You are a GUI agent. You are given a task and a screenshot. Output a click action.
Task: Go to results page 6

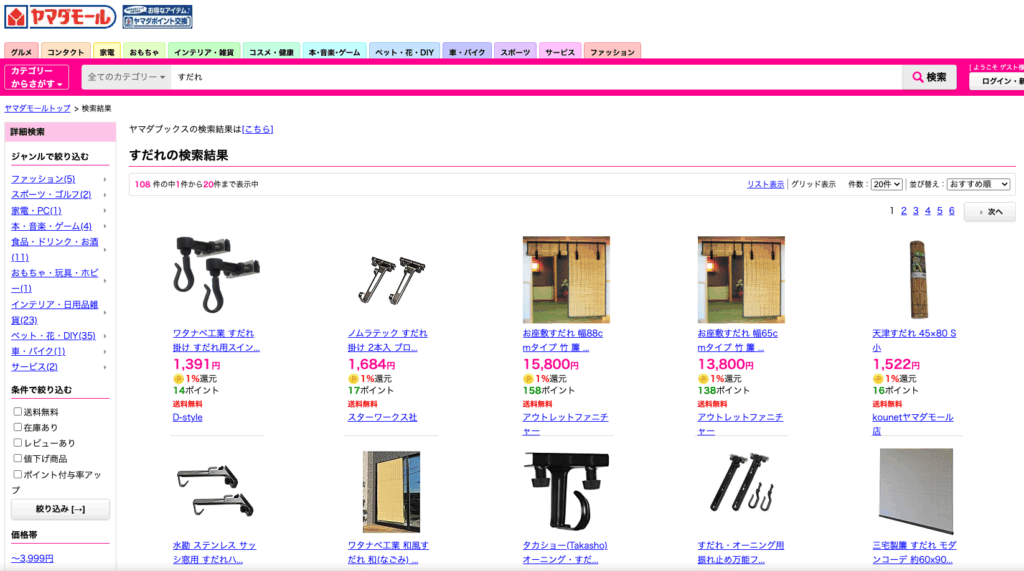(952, 211)
